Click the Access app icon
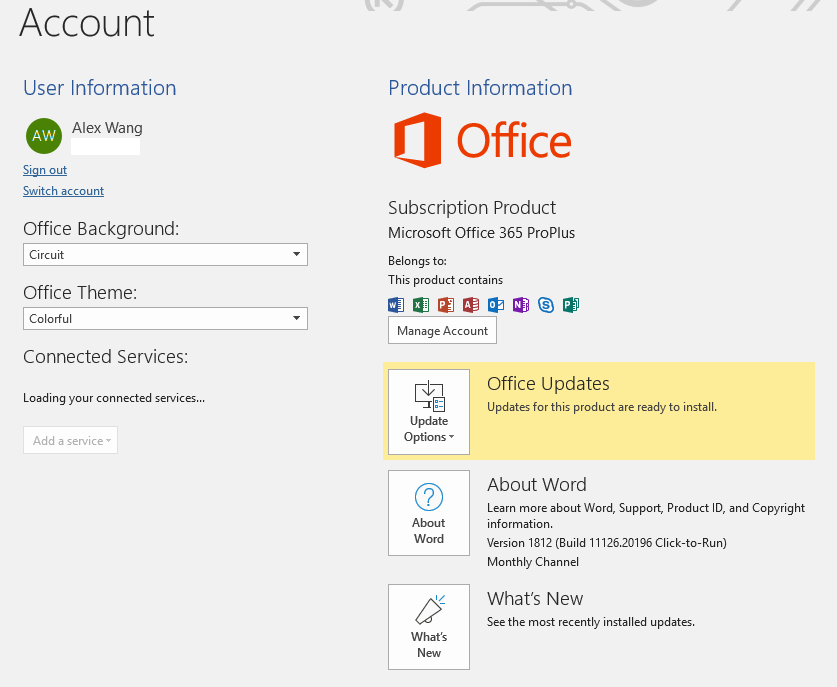This screenshot has width=837, height=687. (471, 305)
